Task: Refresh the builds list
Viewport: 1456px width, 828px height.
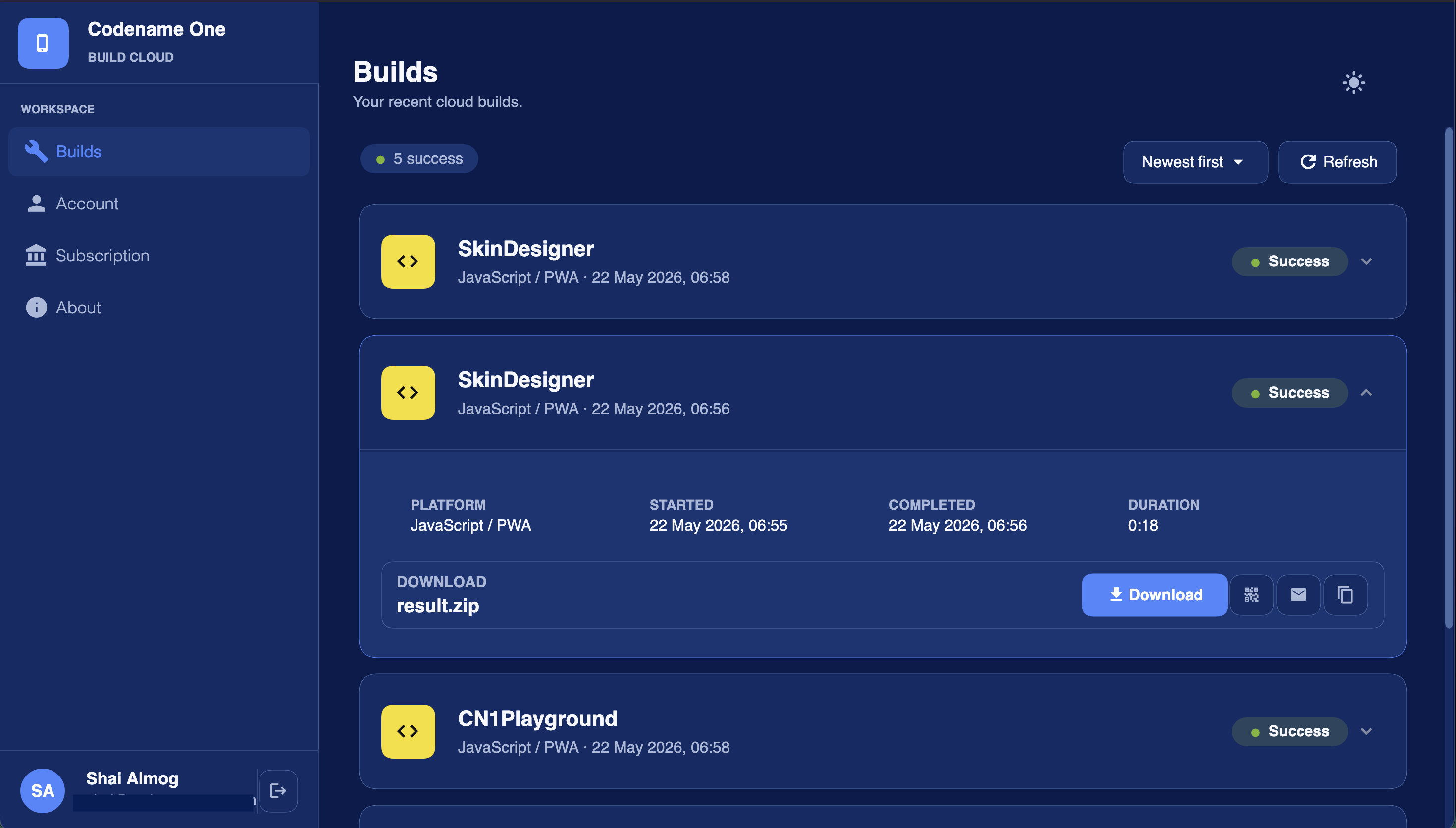Action: click(x=1337, y=162)
